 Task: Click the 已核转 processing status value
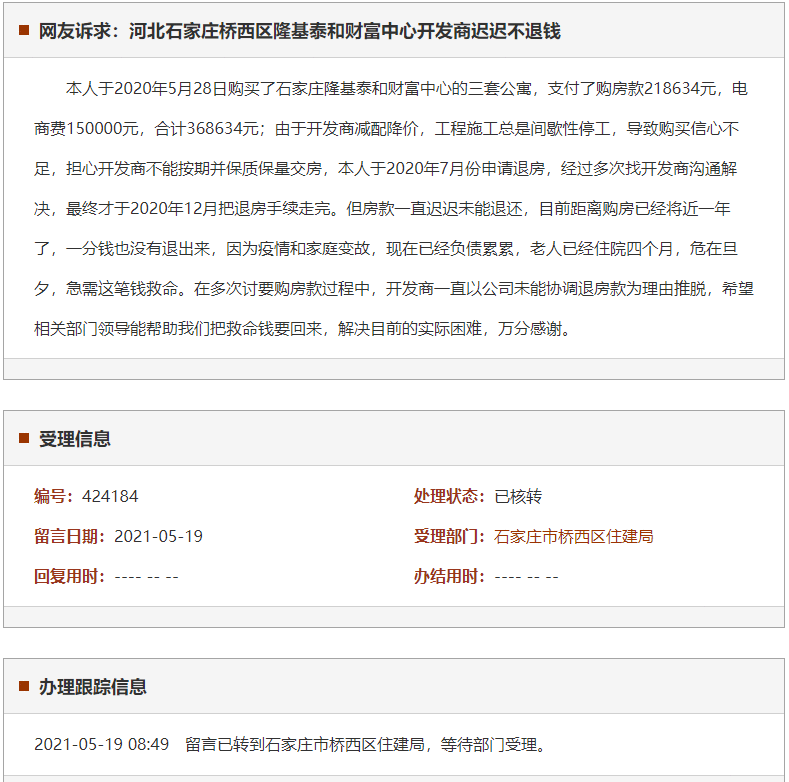click(x=518, y=496)
